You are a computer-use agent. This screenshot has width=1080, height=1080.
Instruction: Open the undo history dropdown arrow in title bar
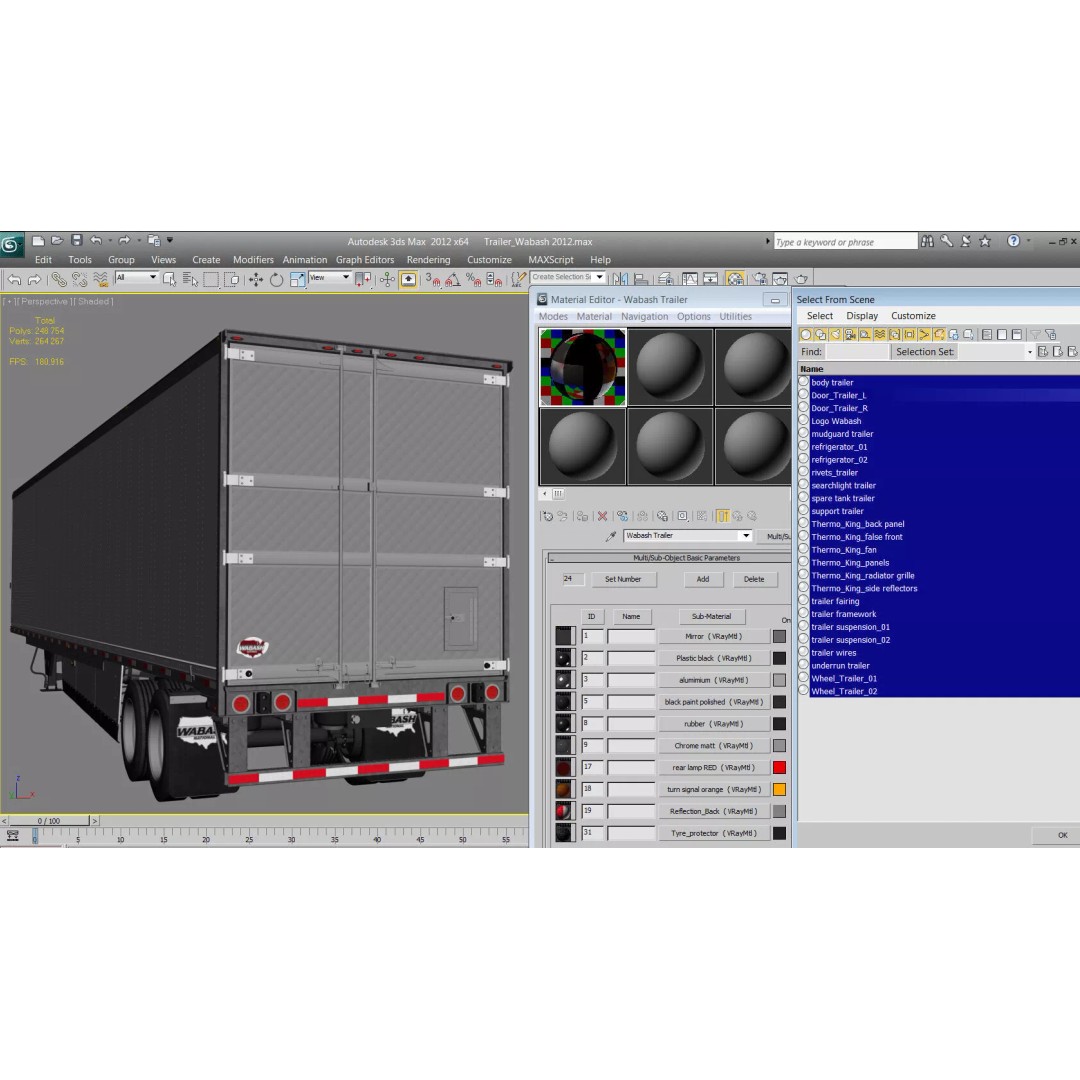110,240
